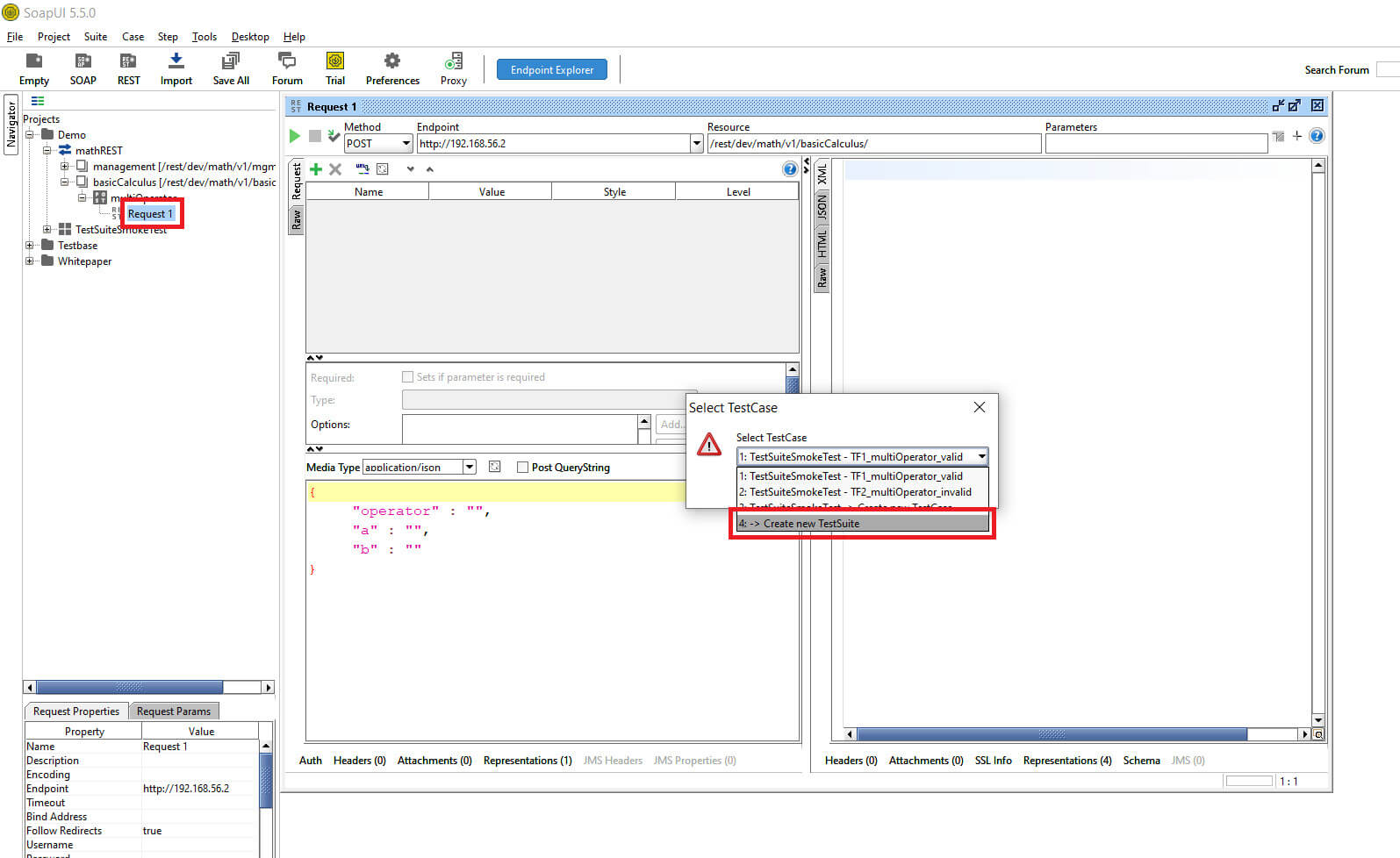This screenshot has height=858, width=1400.
Task: Switch to Request Properties tab
Action: pyautogui.click(x=76, y=711)
